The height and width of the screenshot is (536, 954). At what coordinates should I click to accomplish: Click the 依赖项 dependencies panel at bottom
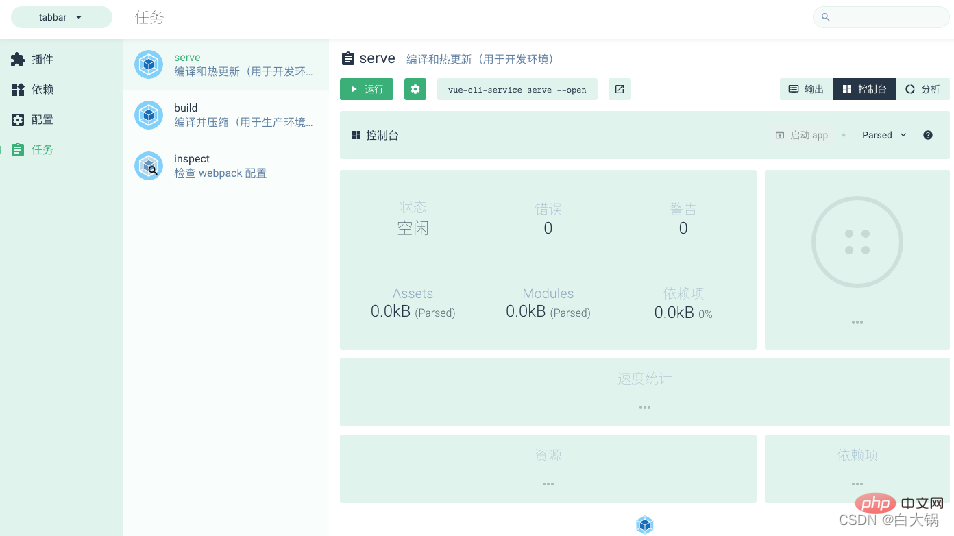pos(857,468)
